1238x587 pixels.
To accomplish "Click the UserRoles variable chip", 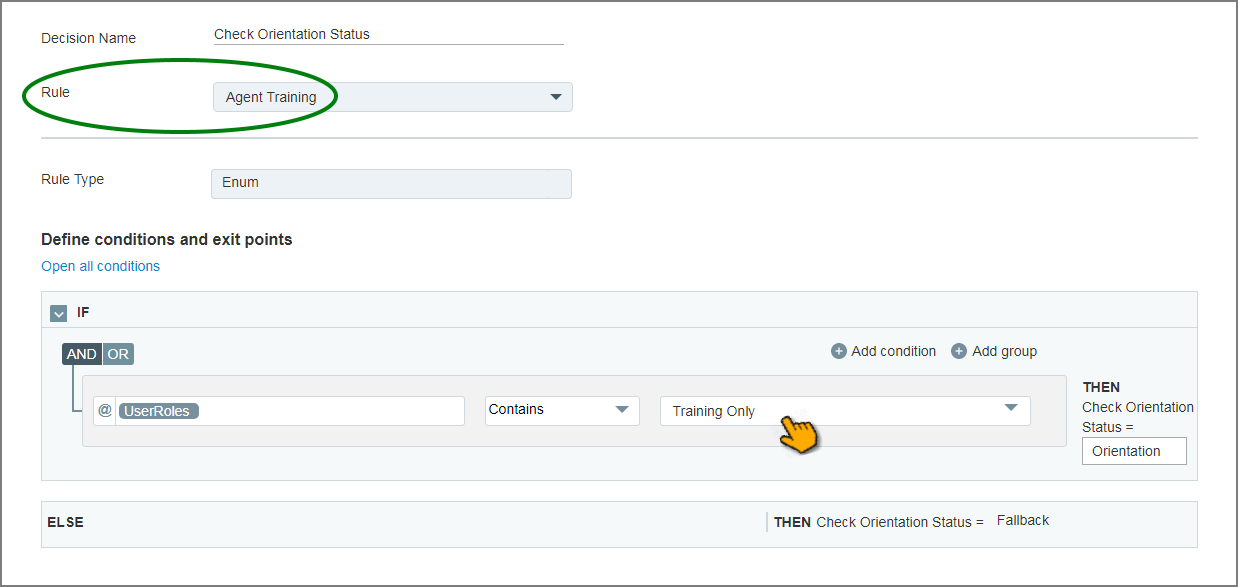I will (159, 411).
